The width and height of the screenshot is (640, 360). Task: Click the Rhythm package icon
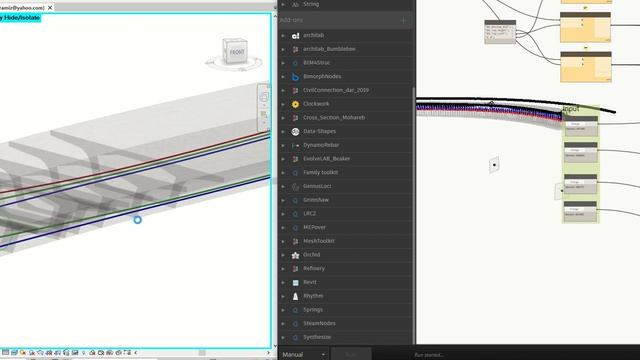(x=296, y=296)
